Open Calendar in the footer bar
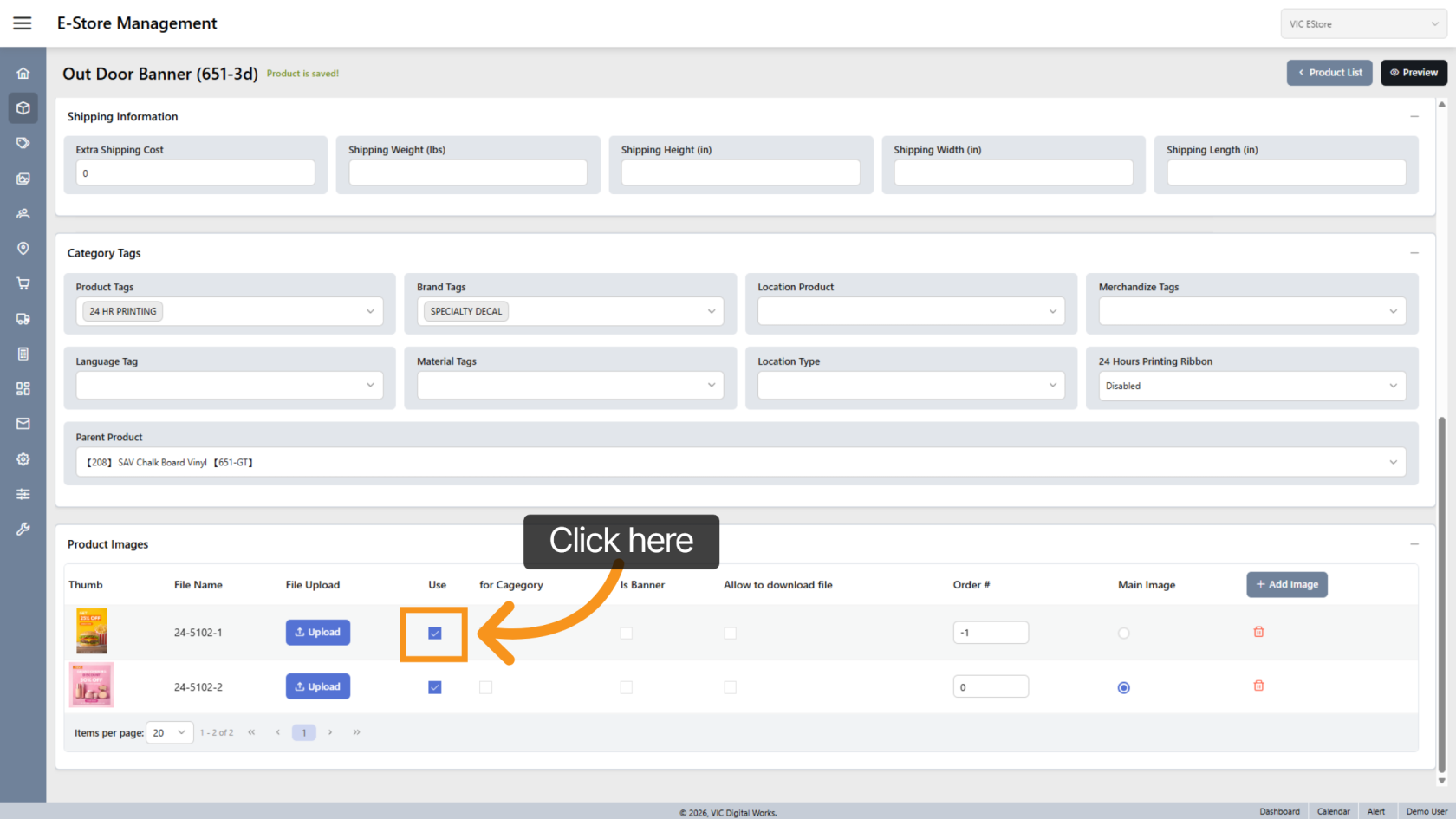 tap(1333, 811)
